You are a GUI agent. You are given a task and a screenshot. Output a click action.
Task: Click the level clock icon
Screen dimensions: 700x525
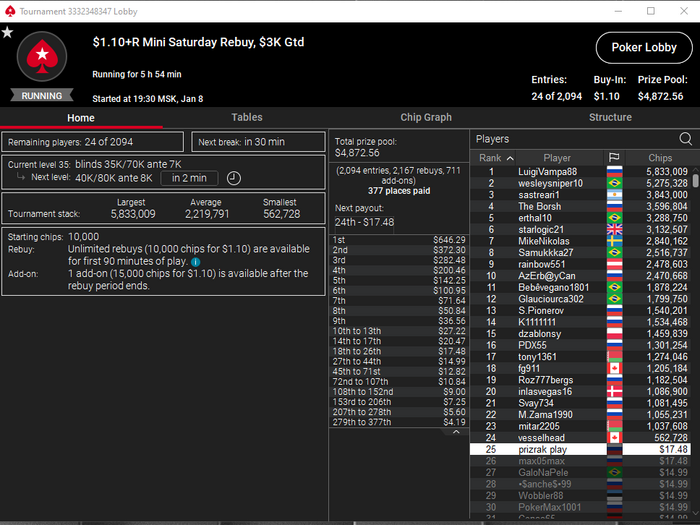233,178
